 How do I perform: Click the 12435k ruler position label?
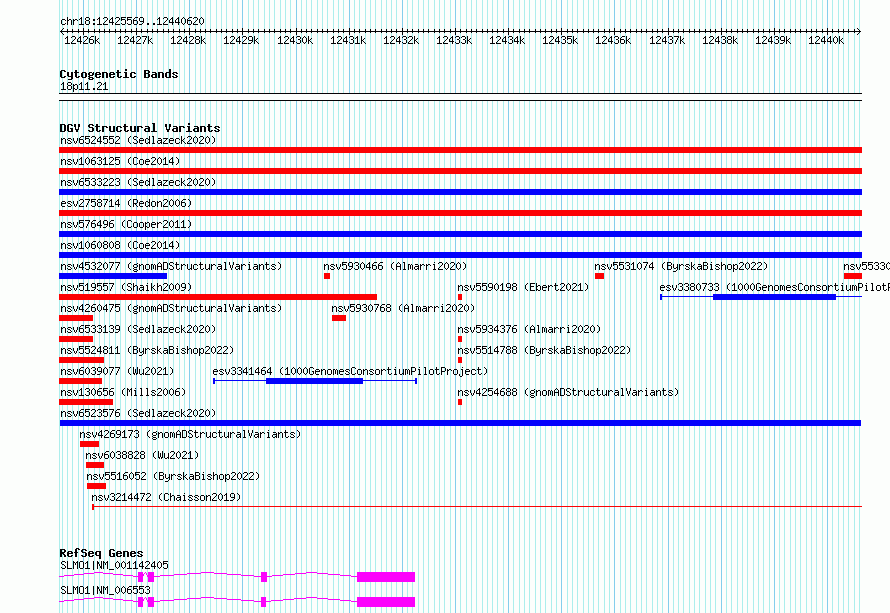560,40
